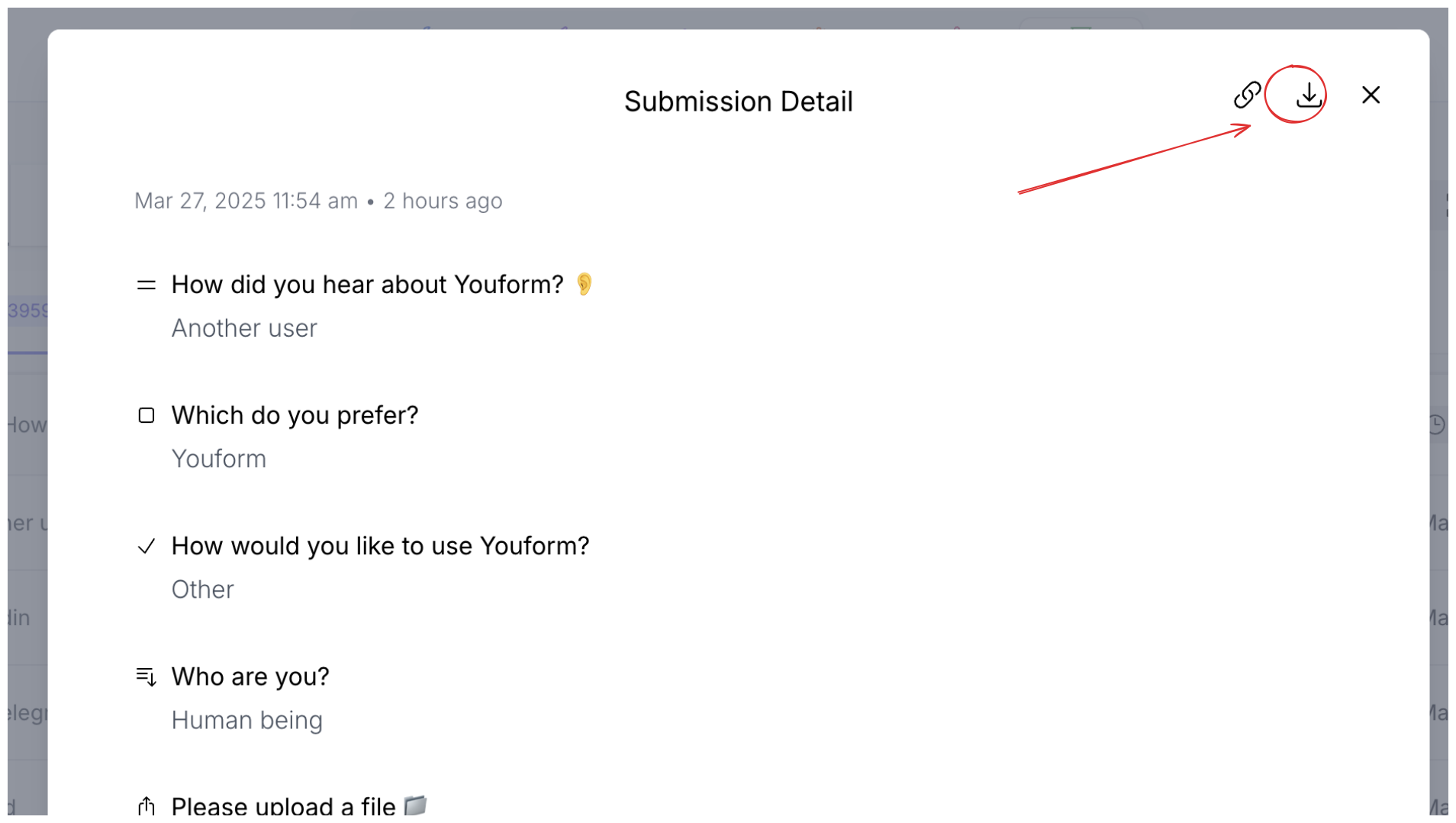Viewport: 1456px width, 823px height.
Task: Click the square icon beside prefer question
Action: [146, 415]
